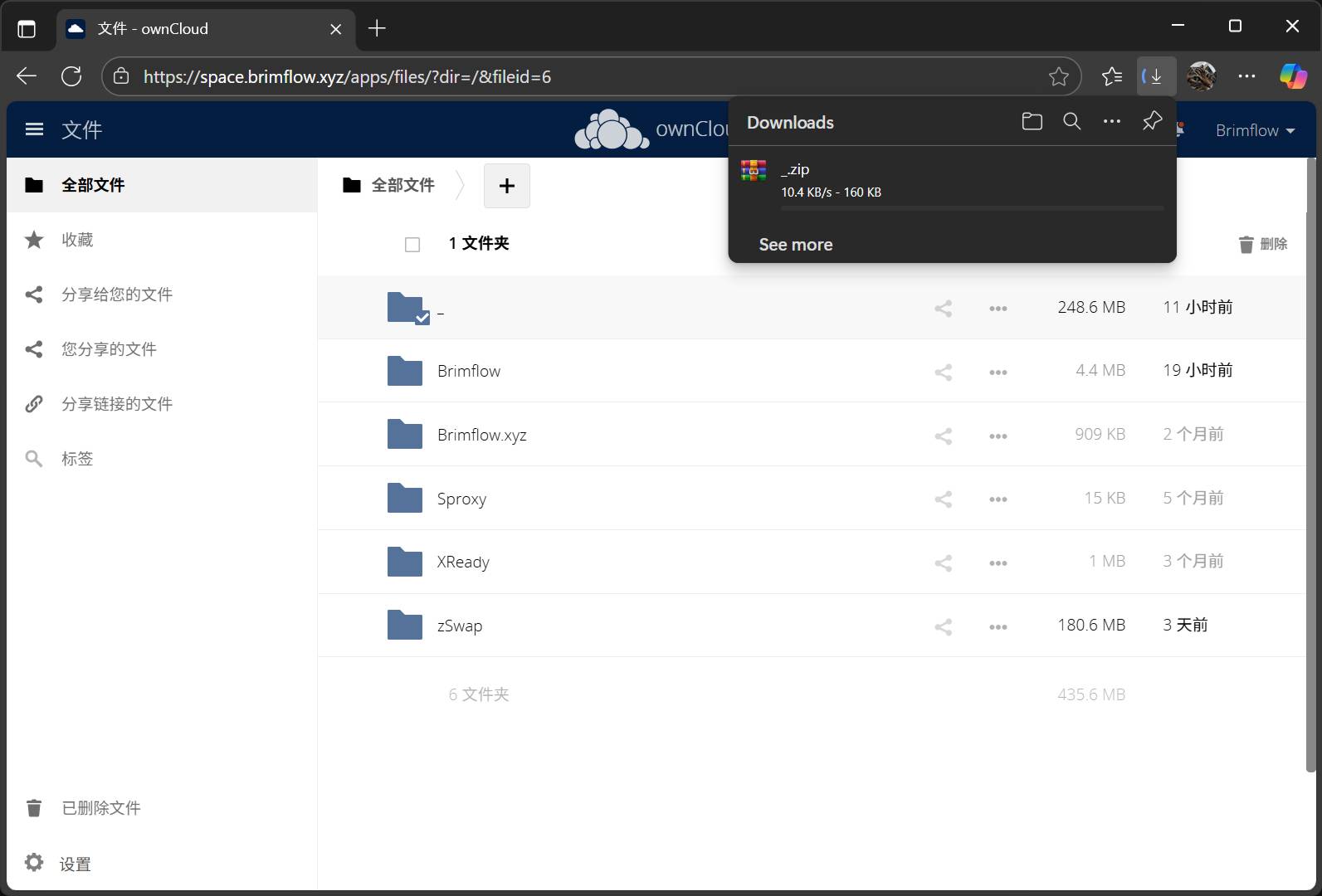Viewport: 1322px width, 896px height.
Task: Search downloads with magnifier icon
Action: [x=1071, y=122]
